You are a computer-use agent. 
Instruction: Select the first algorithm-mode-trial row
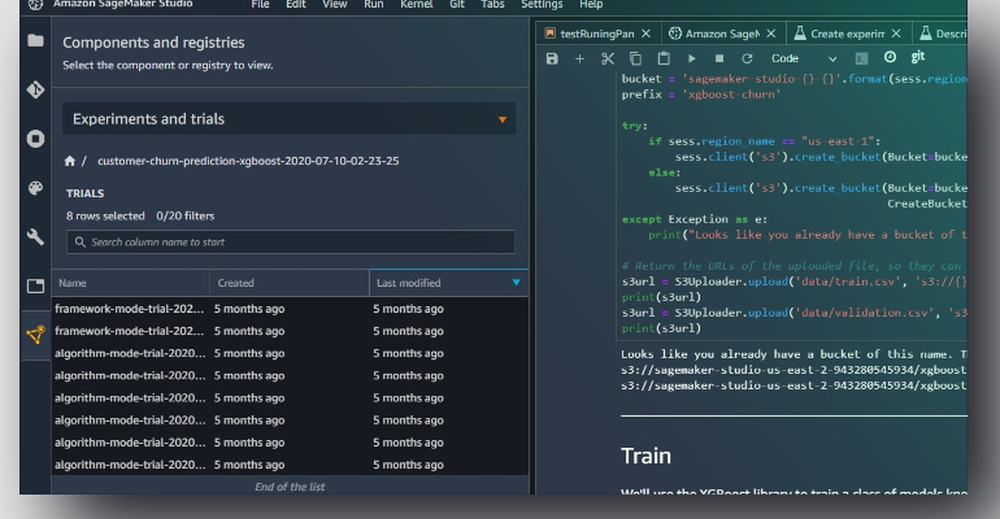(x=290, y=353)
